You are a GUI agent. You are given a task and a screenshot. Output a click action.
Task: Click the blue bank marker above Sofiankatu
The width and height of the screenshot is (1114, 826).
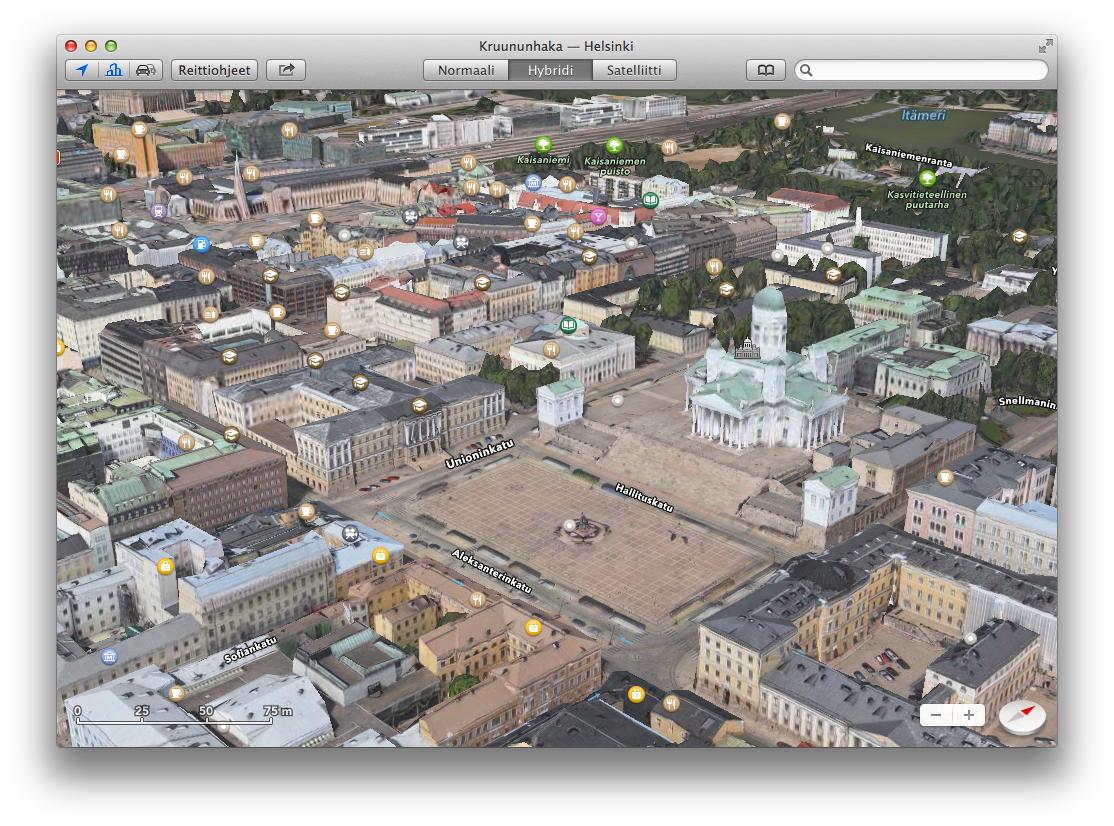(109, 656)
